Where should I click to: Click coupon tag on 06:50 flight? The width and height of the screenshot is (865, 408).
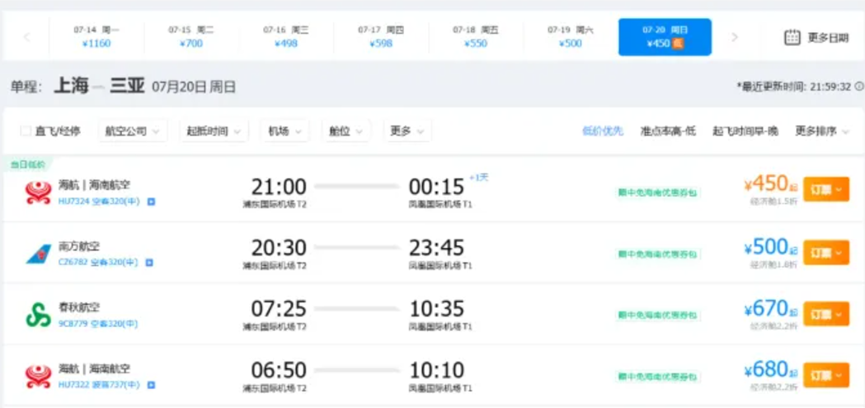click(x=658, y=377)
